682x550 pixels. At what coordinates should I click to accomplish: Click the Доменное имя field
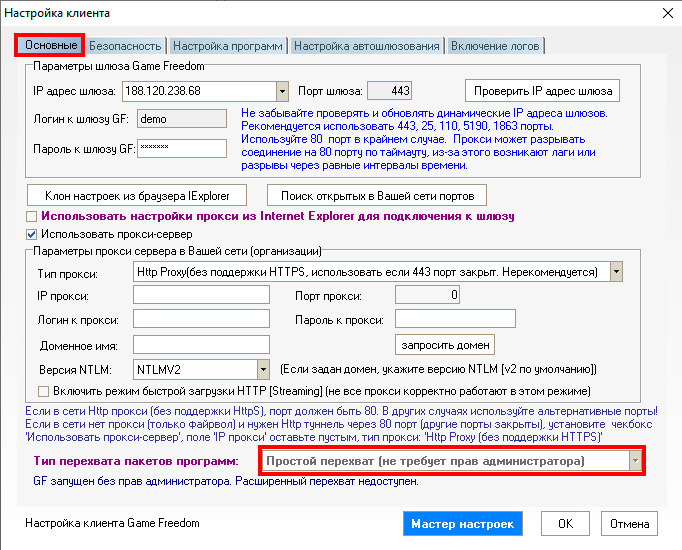(201, 344)
